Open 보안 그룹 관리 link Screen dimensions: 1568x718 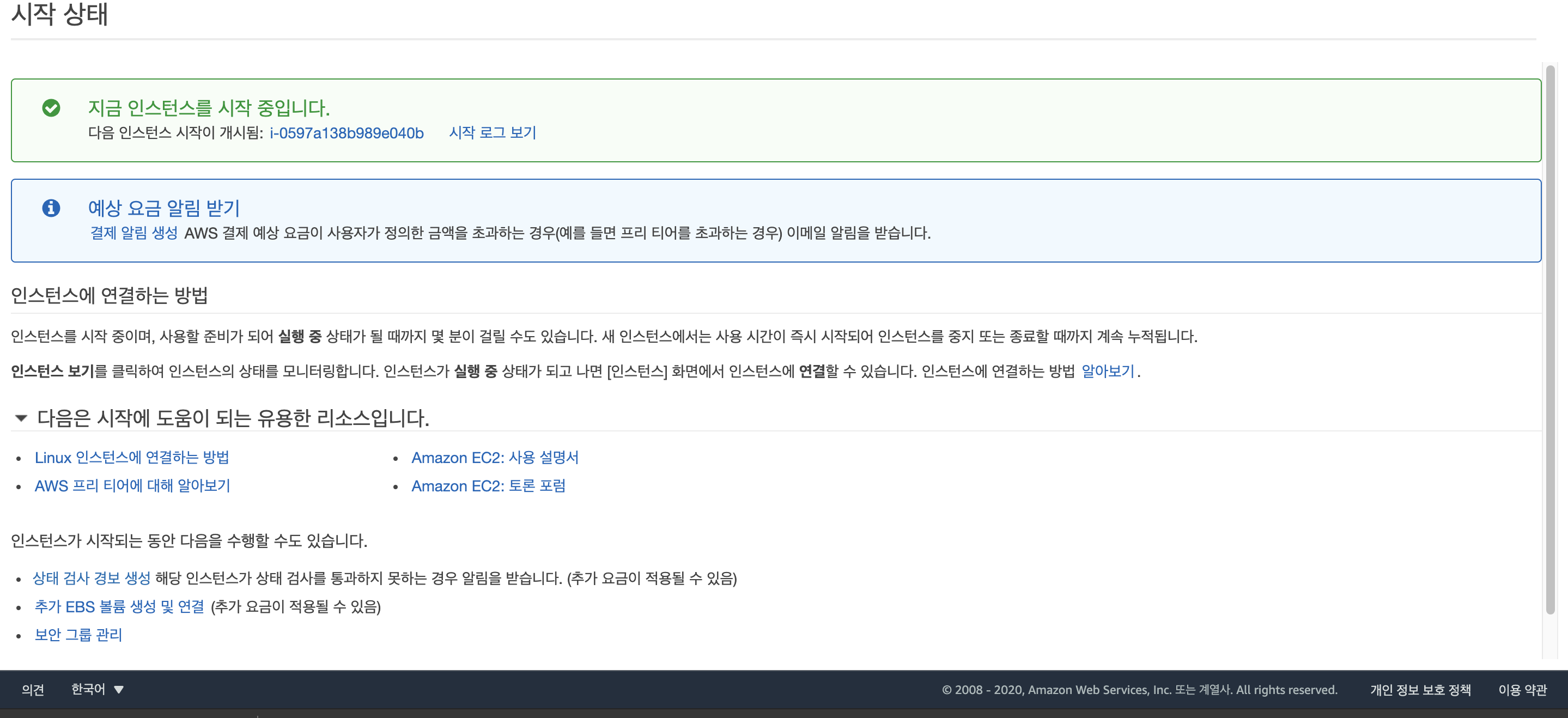pos(78,635)
